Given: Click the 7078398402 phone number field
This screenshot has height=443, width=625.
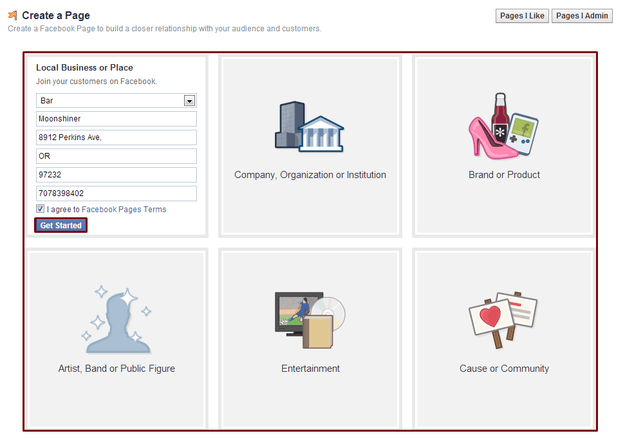Looking at the screenshot, I should tap(116, 193).
